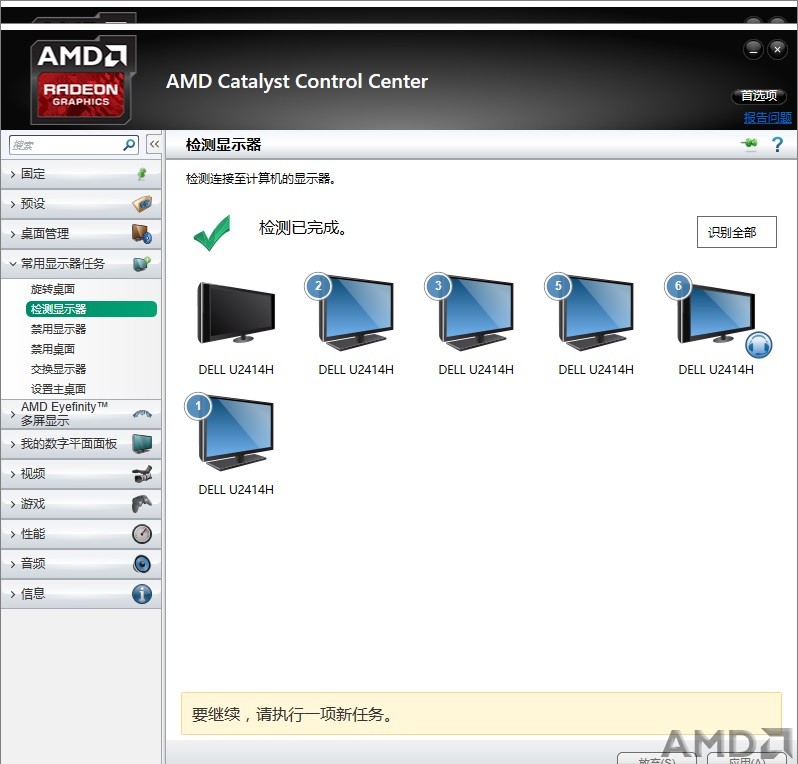Open the 设置主桌面 task
The width and height of the screenshot is (798, 764).
point(59,389)
